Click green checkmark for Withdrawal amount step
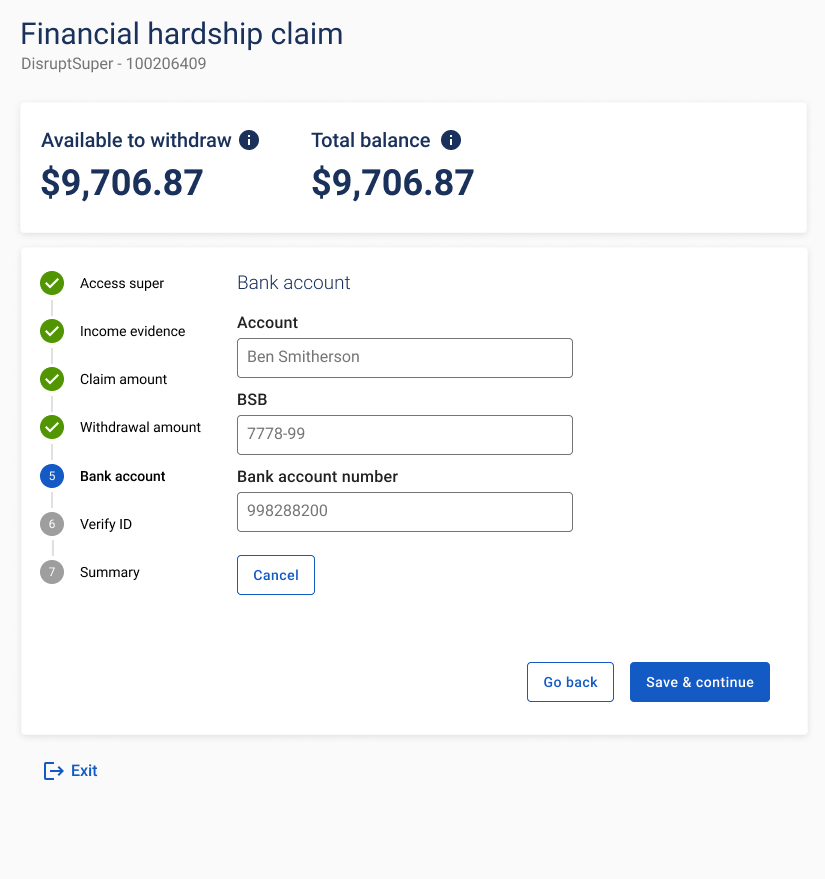Screen dimensions: 825x879 (52, 427)
